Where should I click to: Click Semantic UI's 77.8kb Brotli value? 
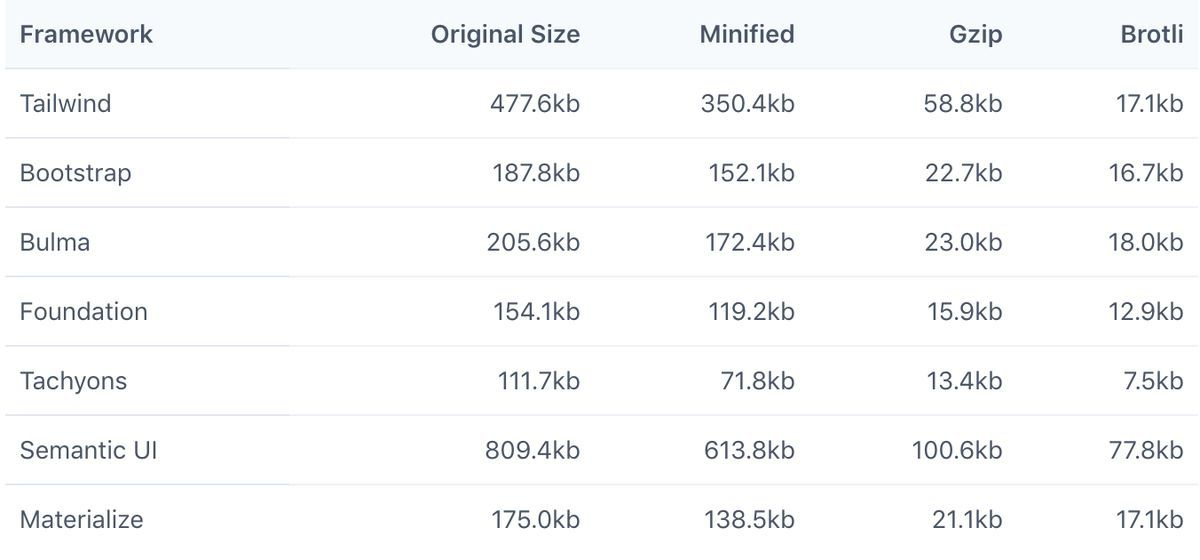click(x=1145, y=450)
